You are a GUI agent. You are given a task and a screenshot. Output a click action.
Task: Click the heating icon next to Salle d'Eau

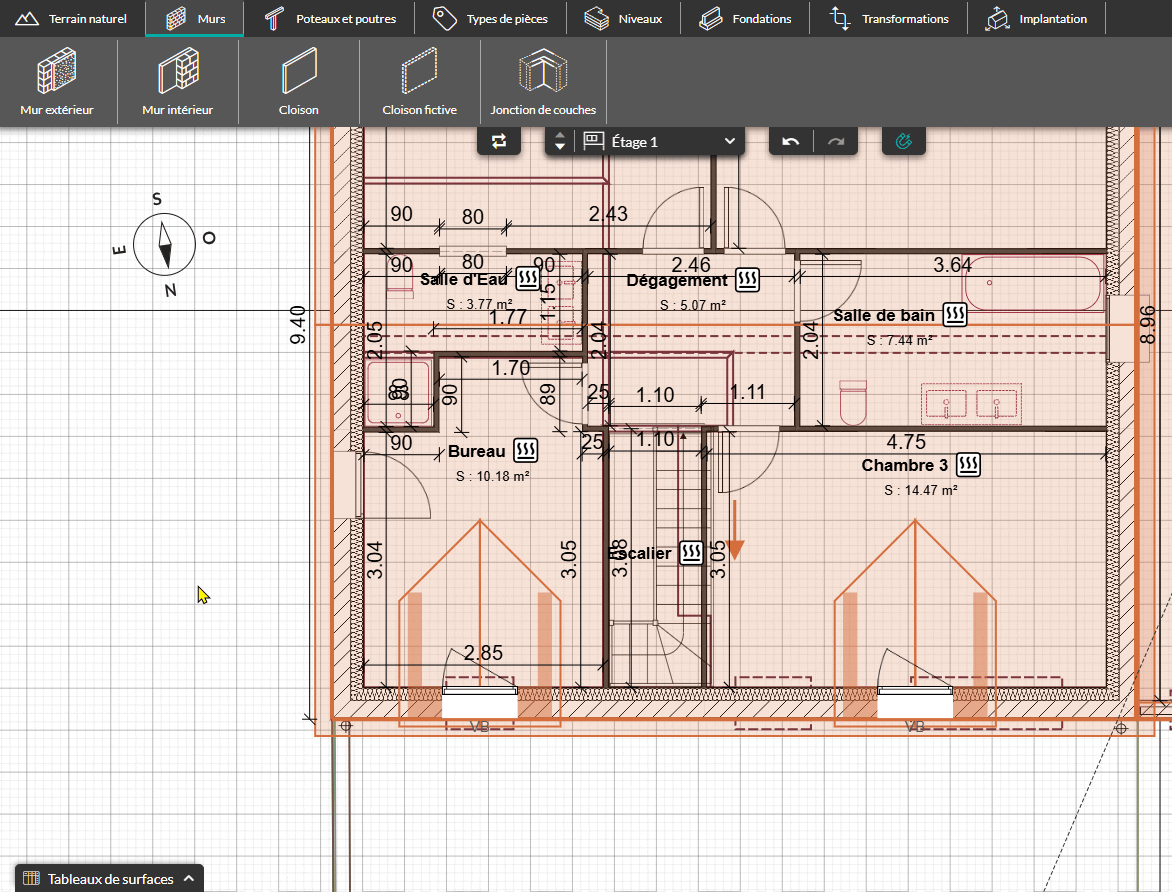pyautogui.click(x=528, y=279)
